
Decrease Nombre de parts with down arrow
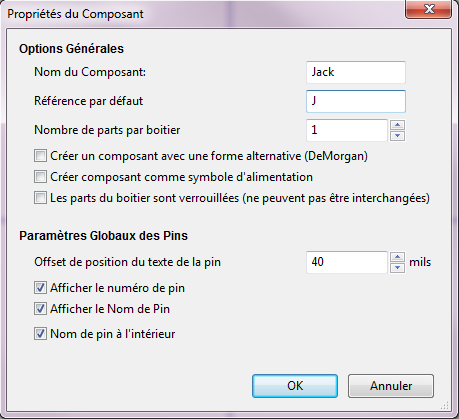pos(397,135)
